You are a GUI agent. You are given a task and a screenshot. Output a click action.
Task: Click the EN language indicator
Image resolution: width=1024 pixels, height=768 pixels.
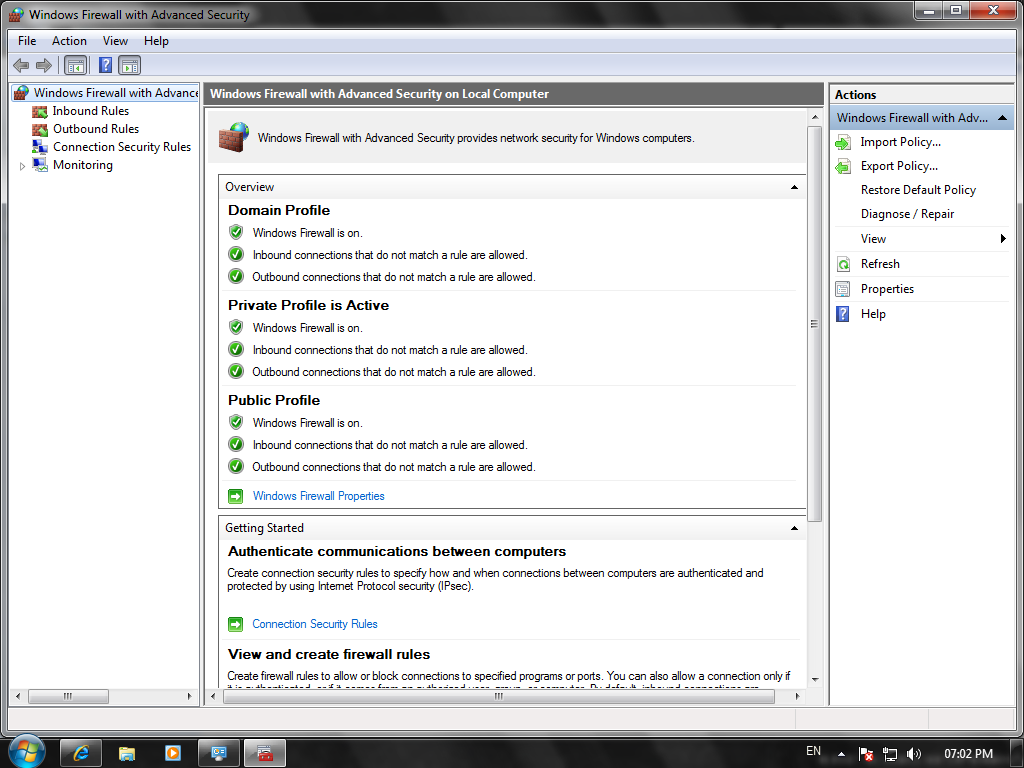point(813,752)
